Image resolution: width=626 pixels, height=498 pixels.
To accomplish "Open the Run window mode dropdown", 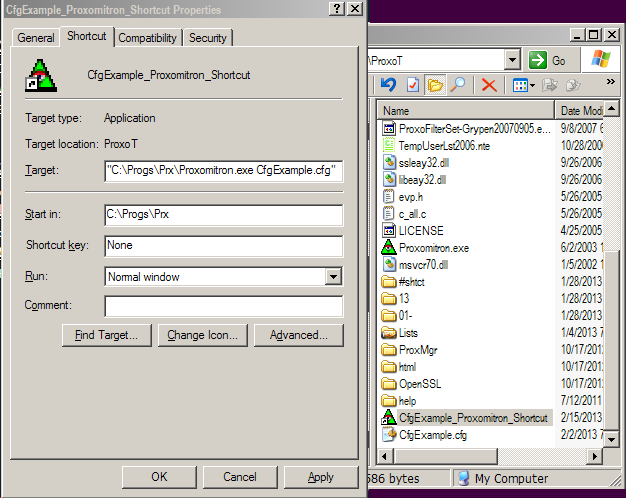I will pos(333,277).
